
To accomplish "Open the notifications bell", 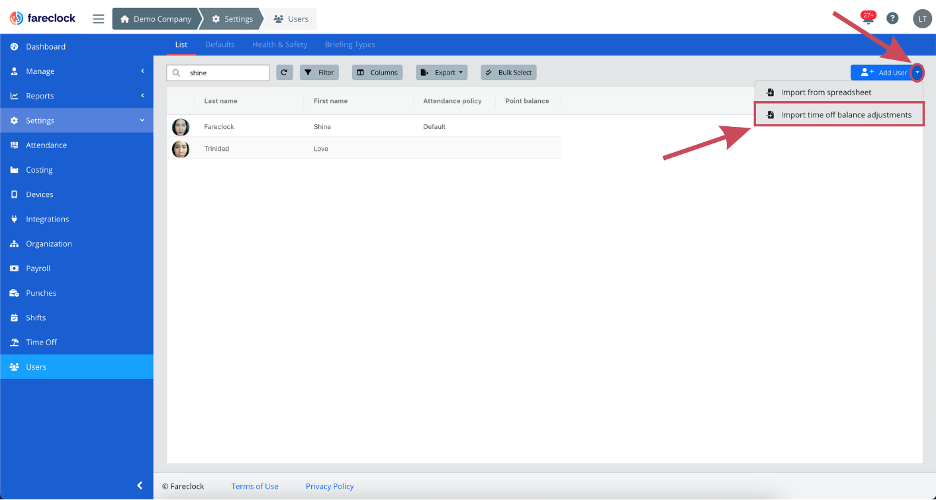I will (x=868, y=18).
